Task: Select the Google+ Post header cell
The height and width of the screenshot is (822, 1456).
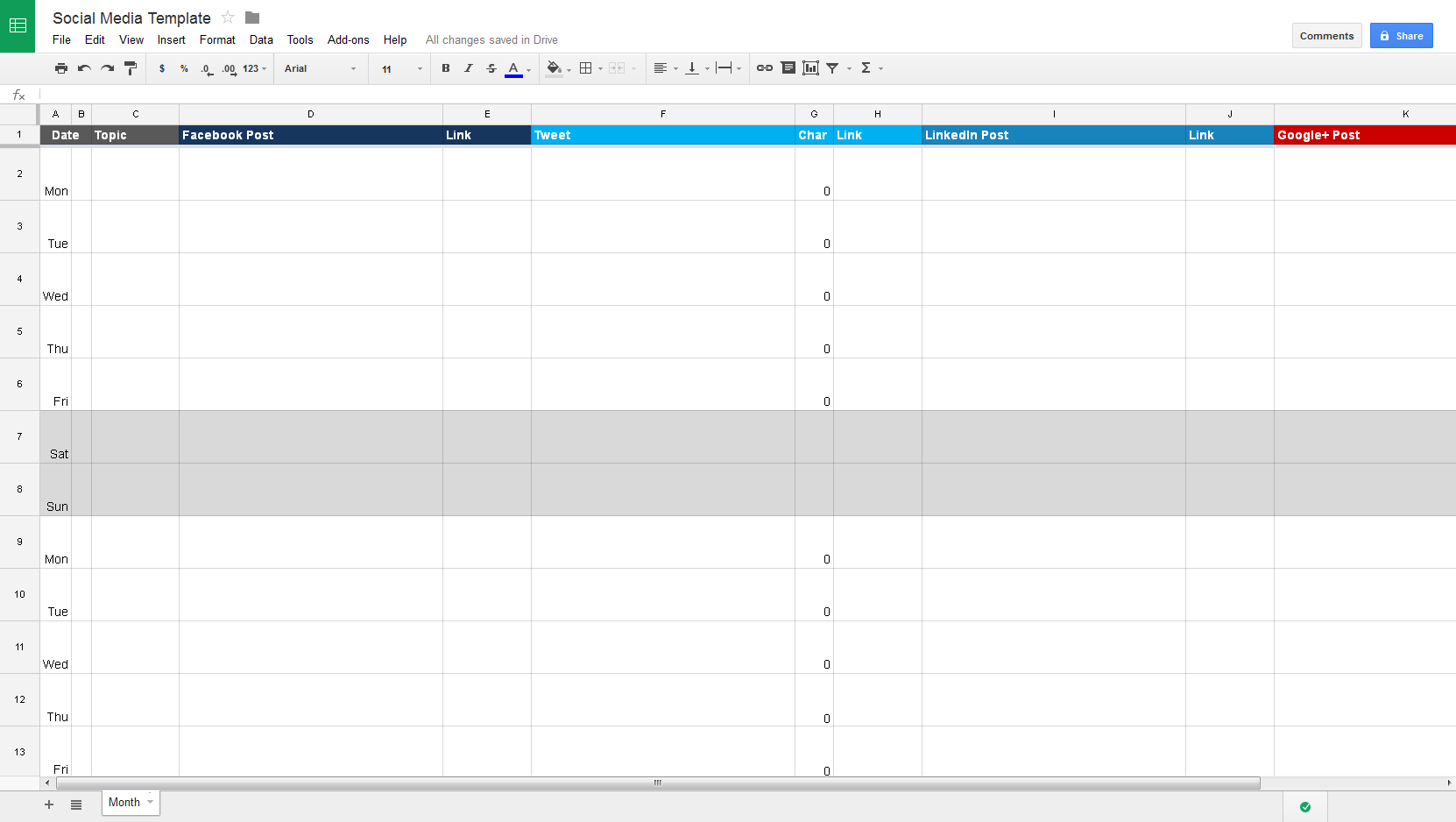Action: coord(1365,135)
